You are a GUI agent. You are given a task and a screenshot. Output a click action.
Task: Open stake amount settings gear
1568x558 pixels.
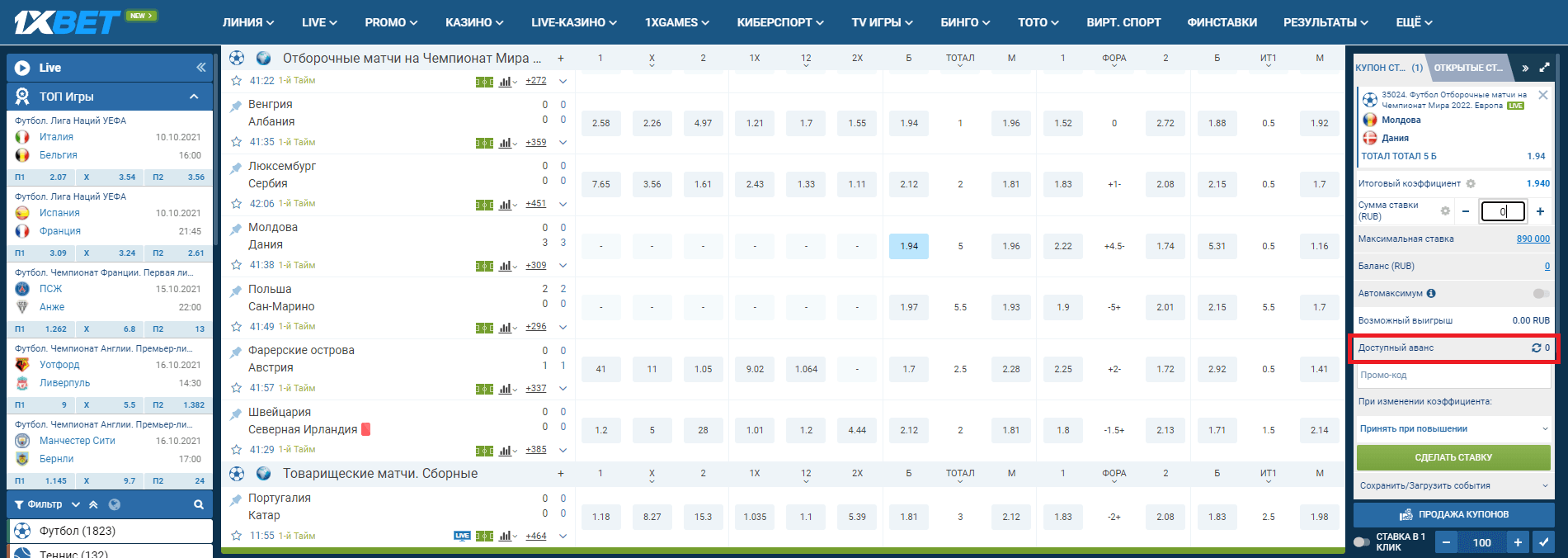point(1445,211)
